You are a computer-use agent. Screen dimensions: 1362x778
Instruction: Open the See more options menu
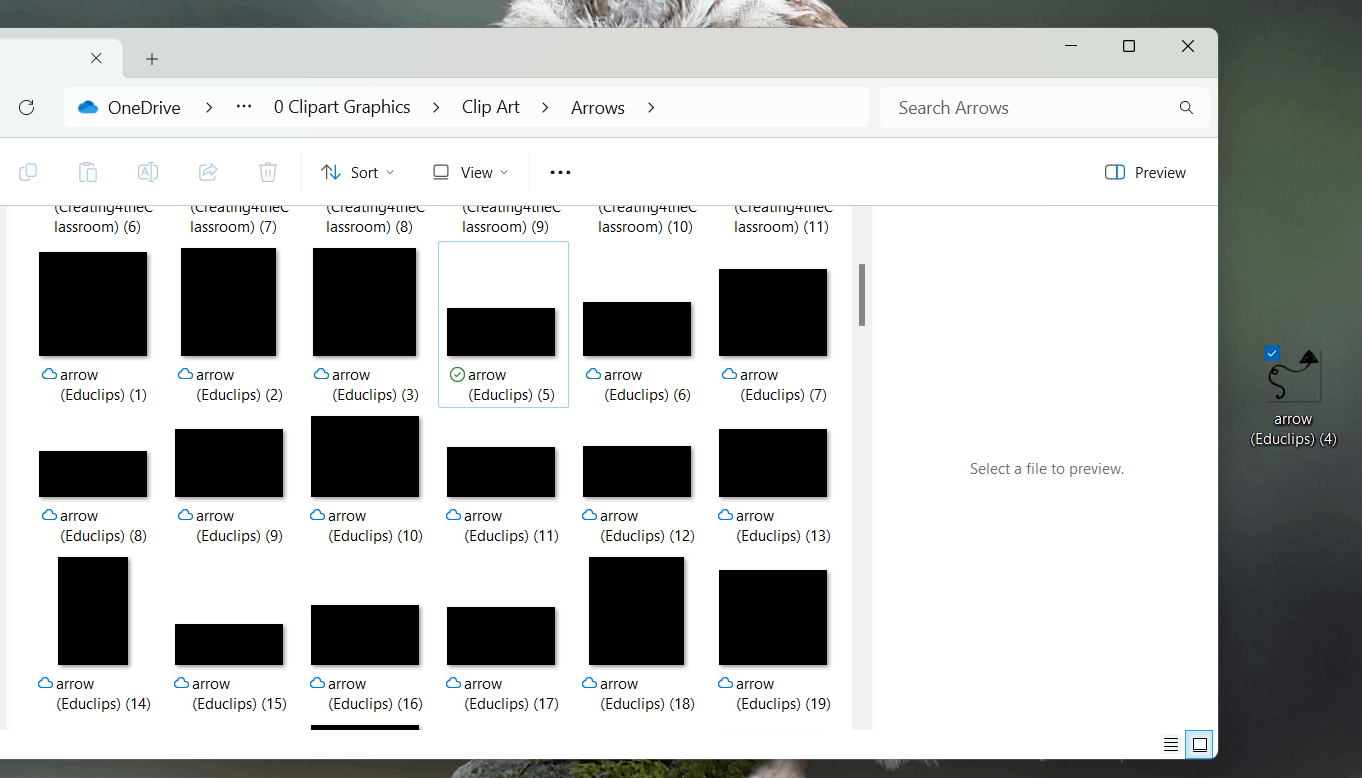(559, 172)
